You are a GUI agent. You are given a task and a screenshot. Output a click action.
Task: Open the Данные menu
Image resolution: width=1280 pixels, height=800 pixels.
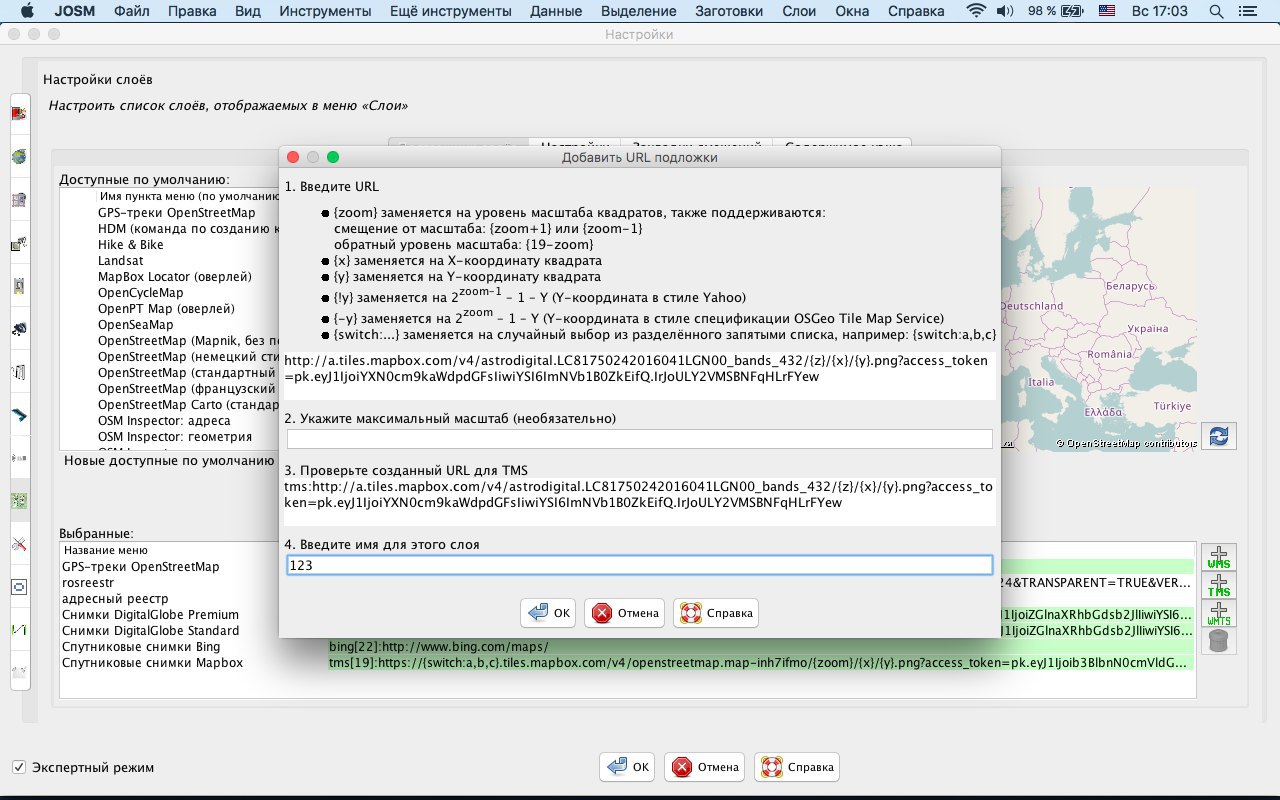[556, 11]
